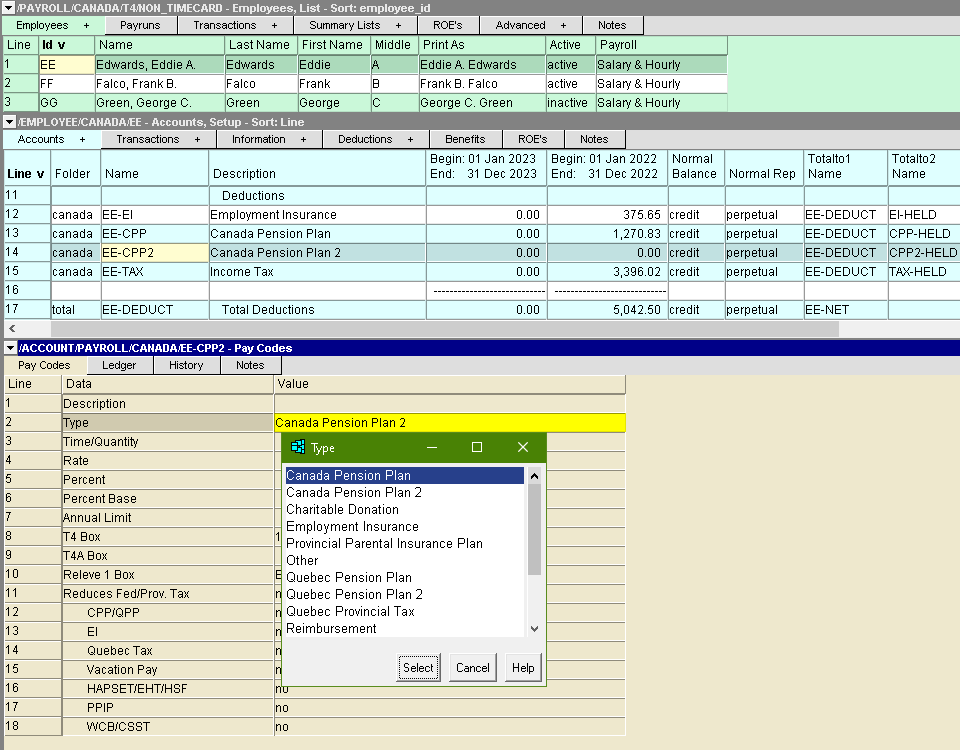The image size is (960, 750).
Task: Close the Type dialog
Action: pos(522,447)
